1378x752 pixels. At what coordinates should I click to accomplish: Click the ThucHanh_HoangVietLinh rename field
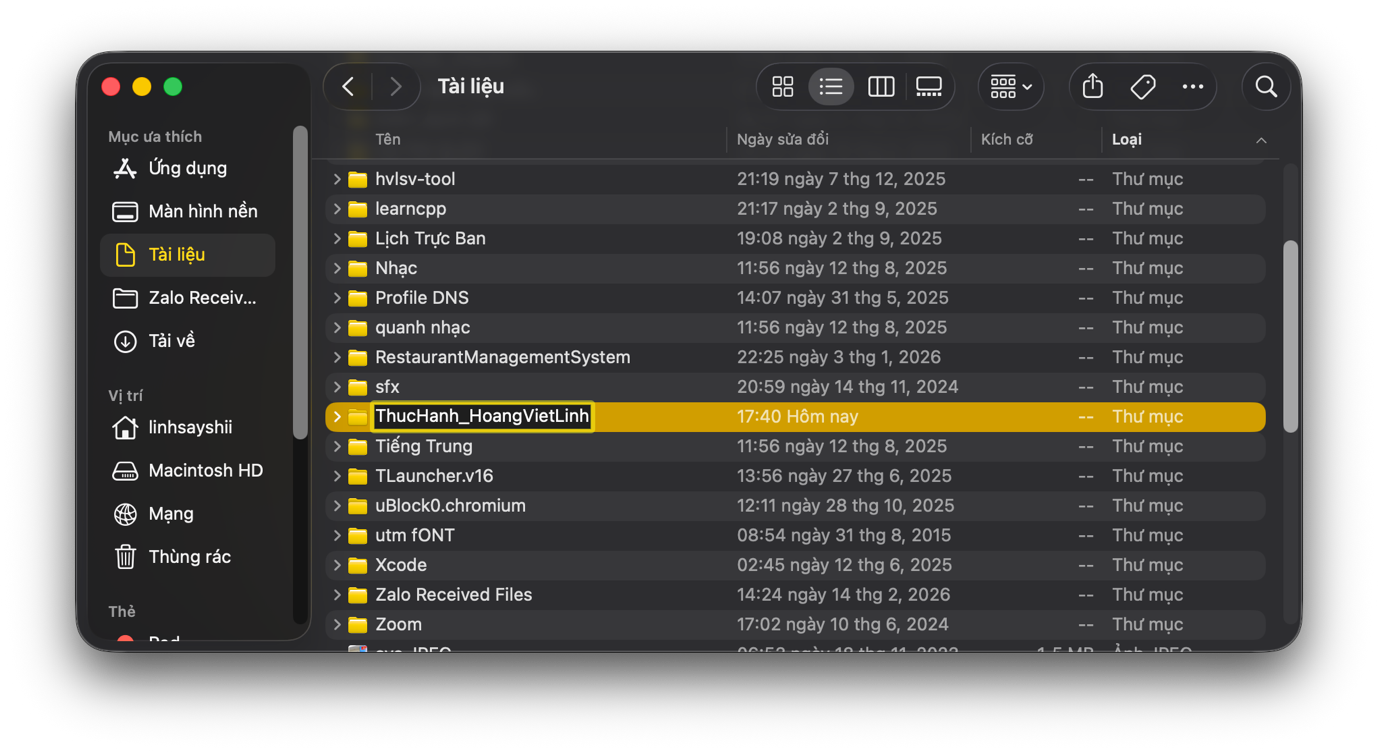(482, 416)
